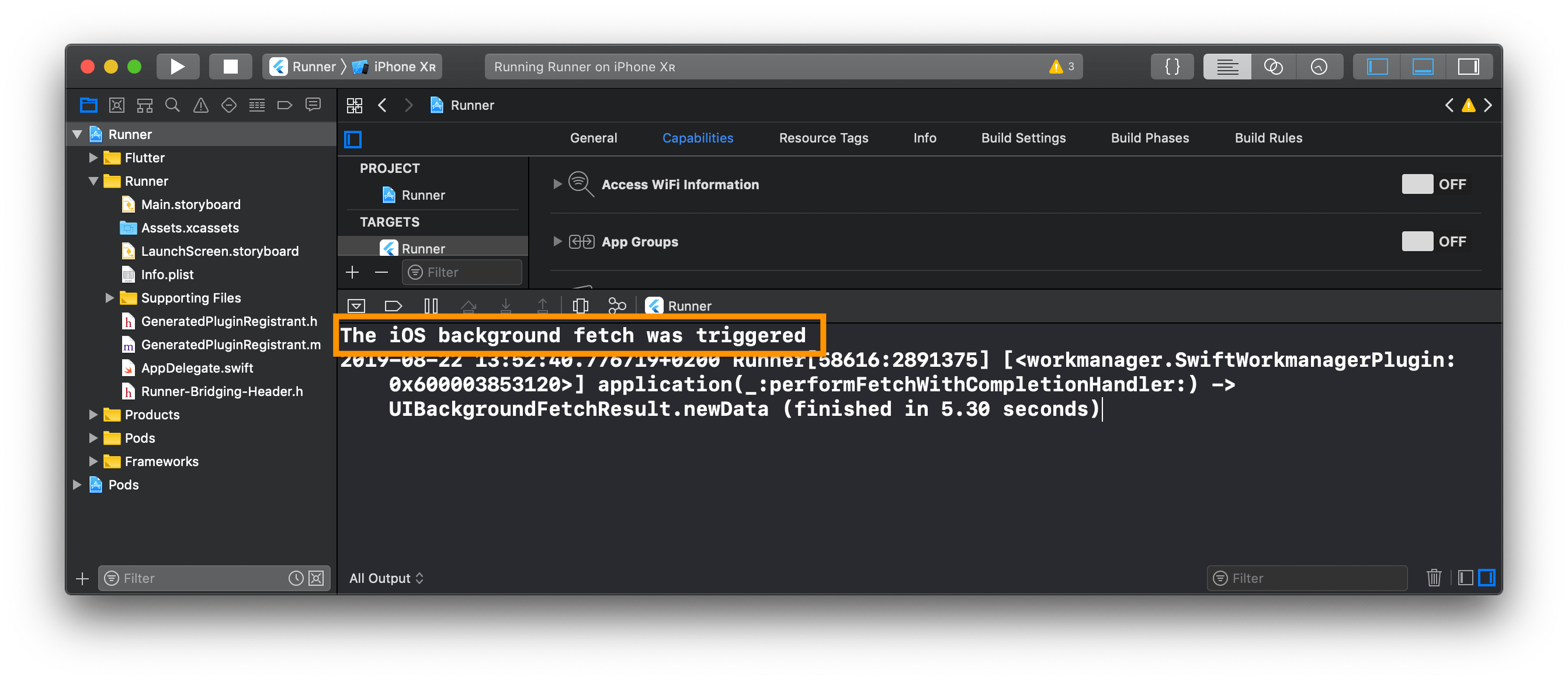Open the Info tab

[924, 138]
